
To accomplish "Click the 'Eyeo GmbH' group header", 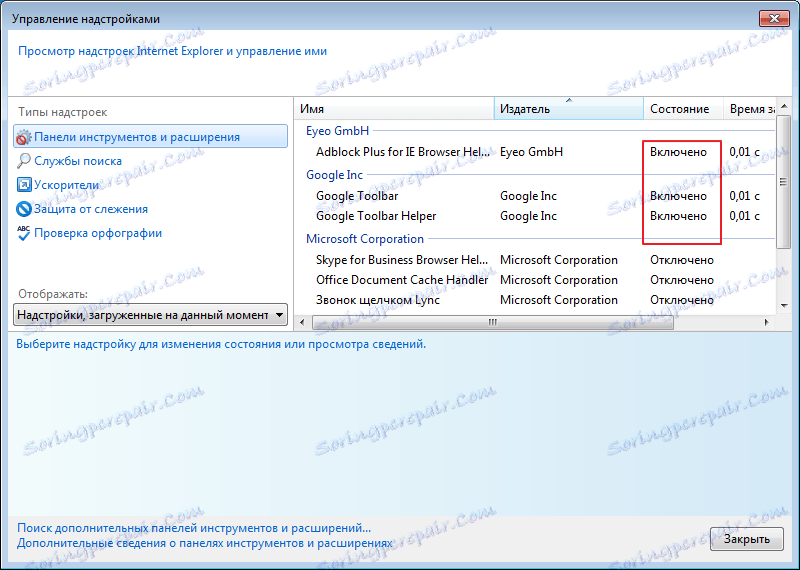I will pyautogui.click(x=337, y=131).
